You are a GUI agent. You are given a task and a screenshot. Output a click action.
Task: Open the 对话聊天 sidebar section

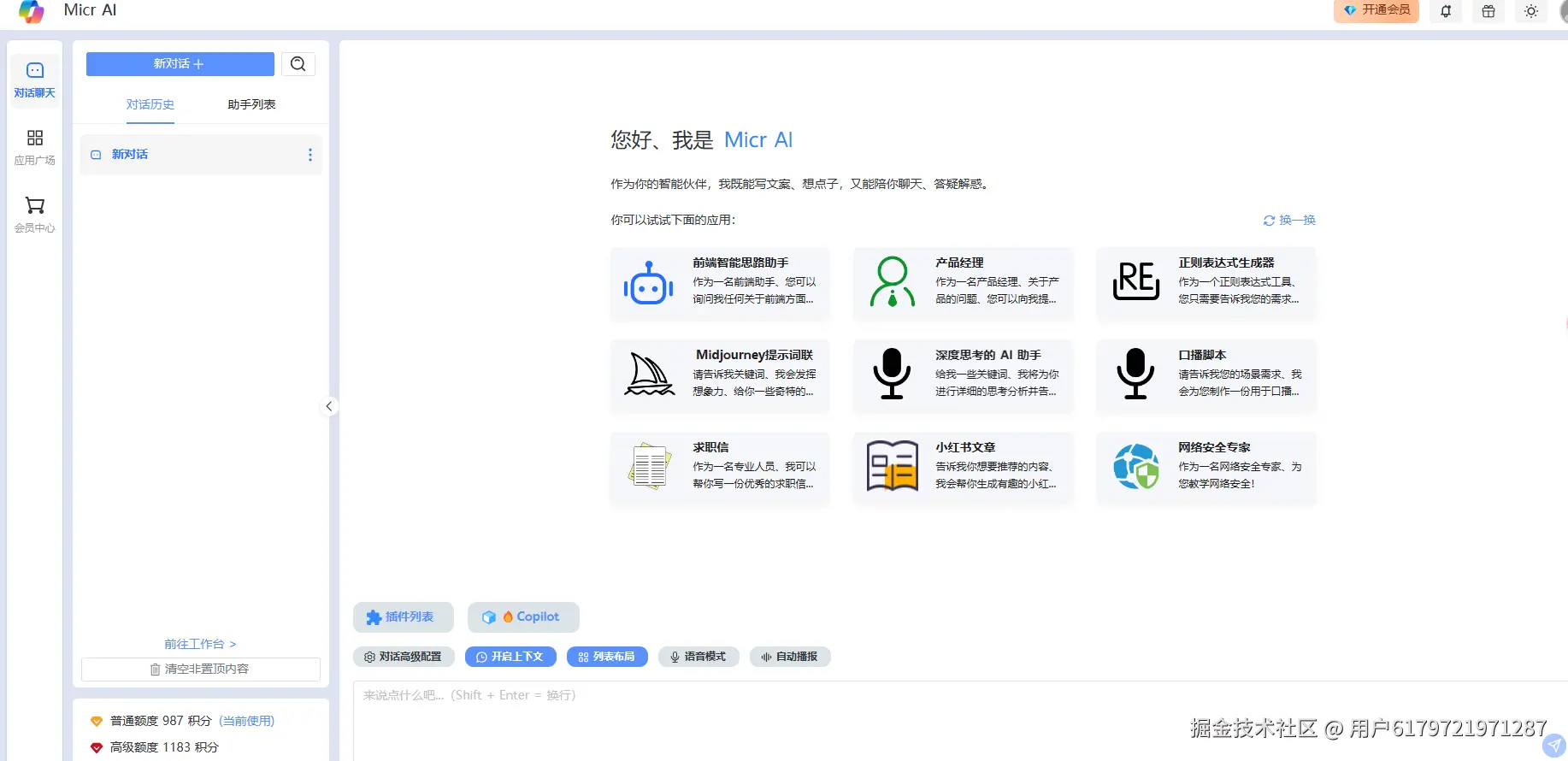coord(35,80)
